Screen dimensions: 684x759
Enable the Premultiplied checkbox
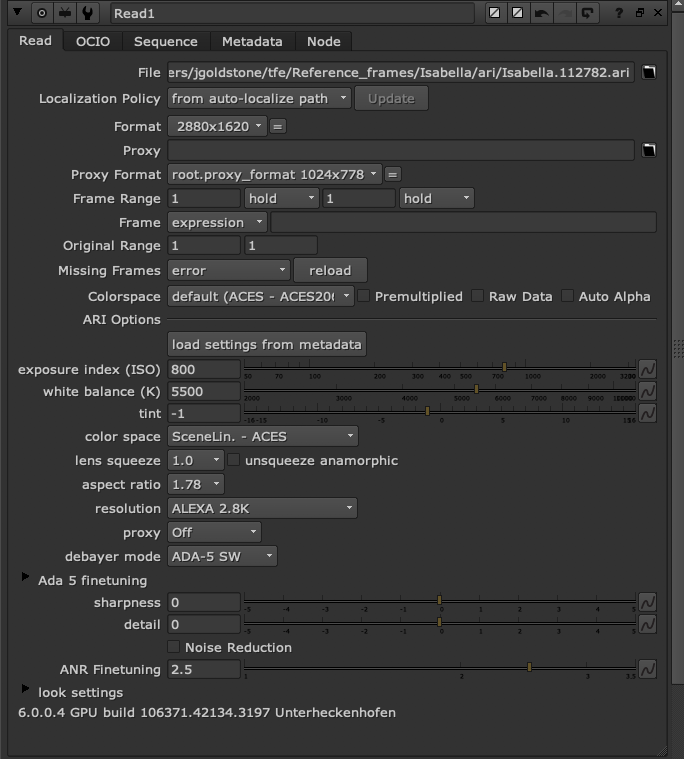[x=365, y=296]
